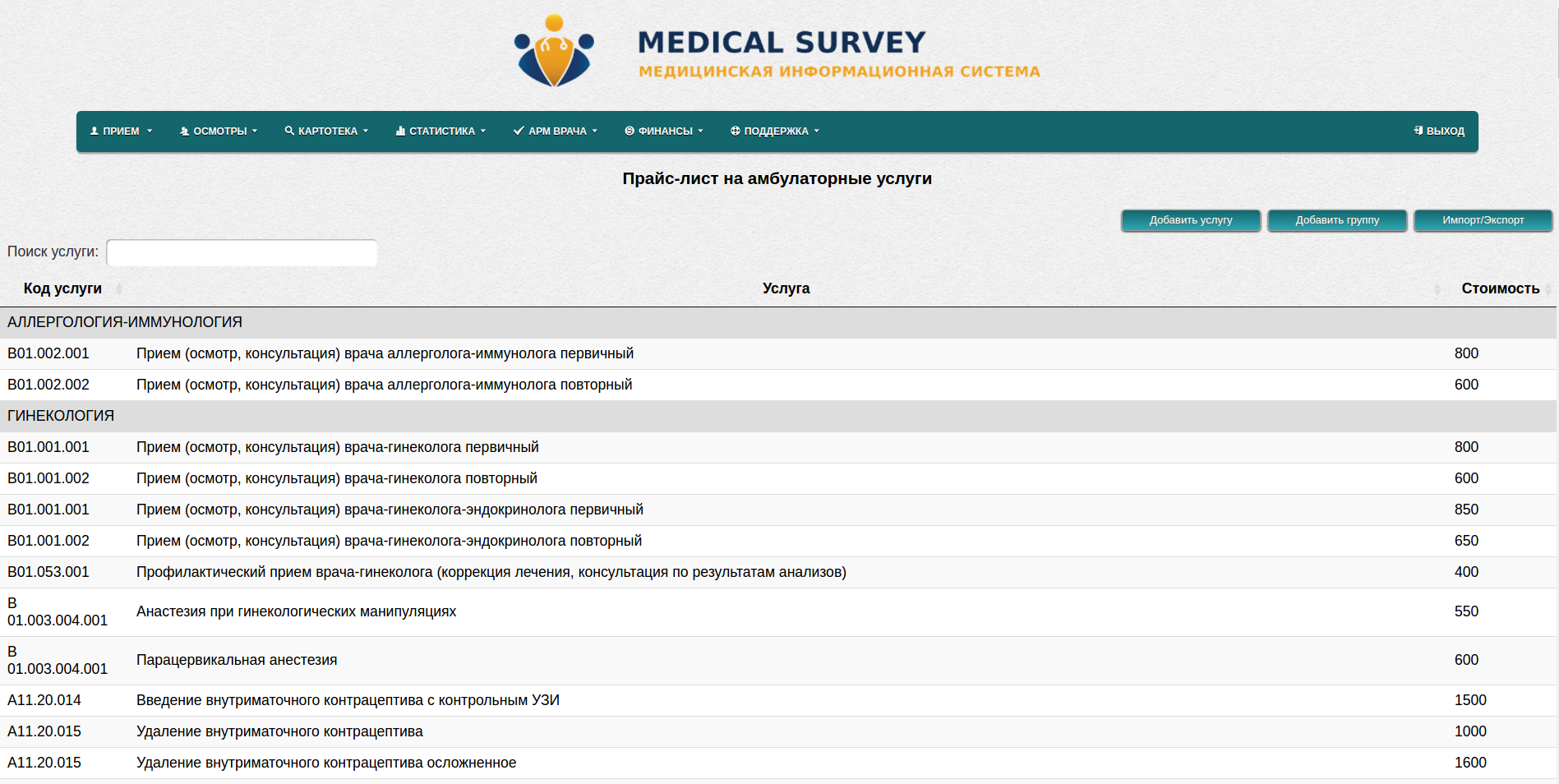Sort the table by Стоимость column

click(1500, 288)
